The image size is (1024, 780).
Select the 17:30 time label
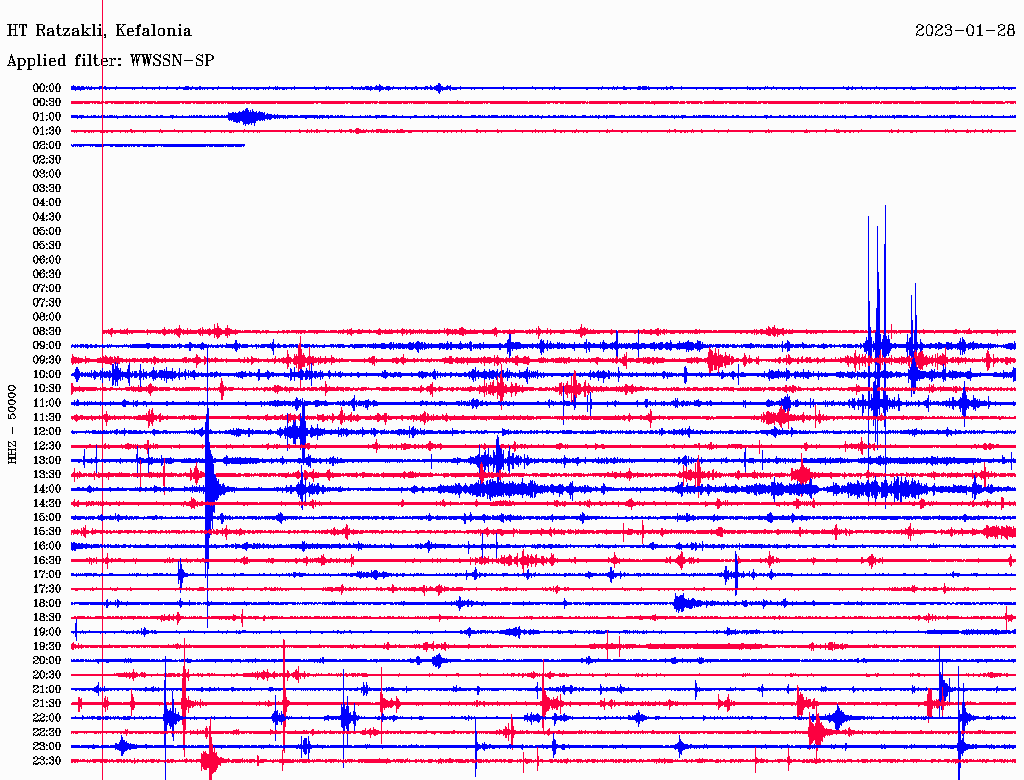pos(47,589)
